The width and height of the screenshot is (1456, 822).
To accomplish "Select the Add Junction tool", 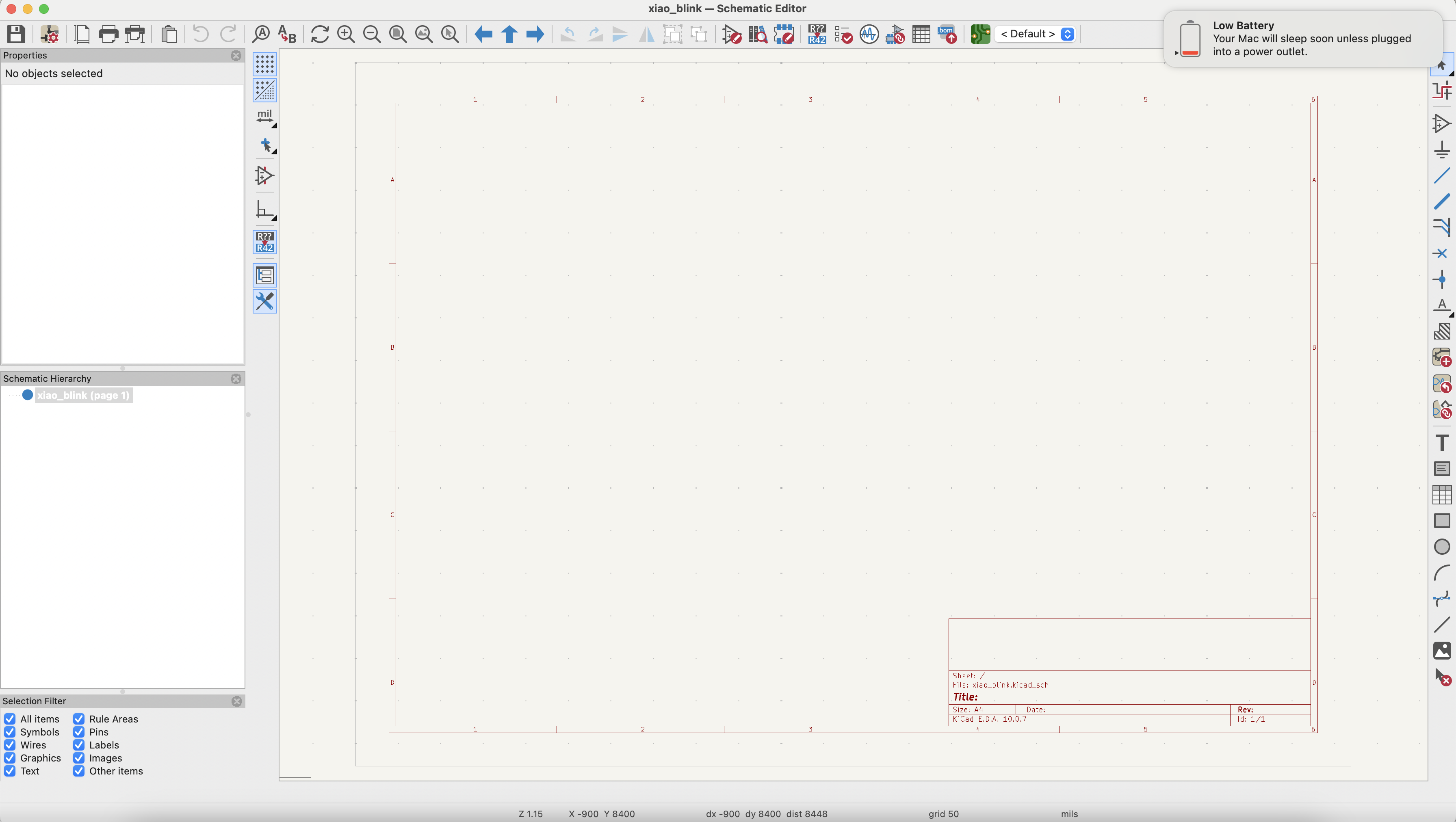I will tap(1442, 280).
